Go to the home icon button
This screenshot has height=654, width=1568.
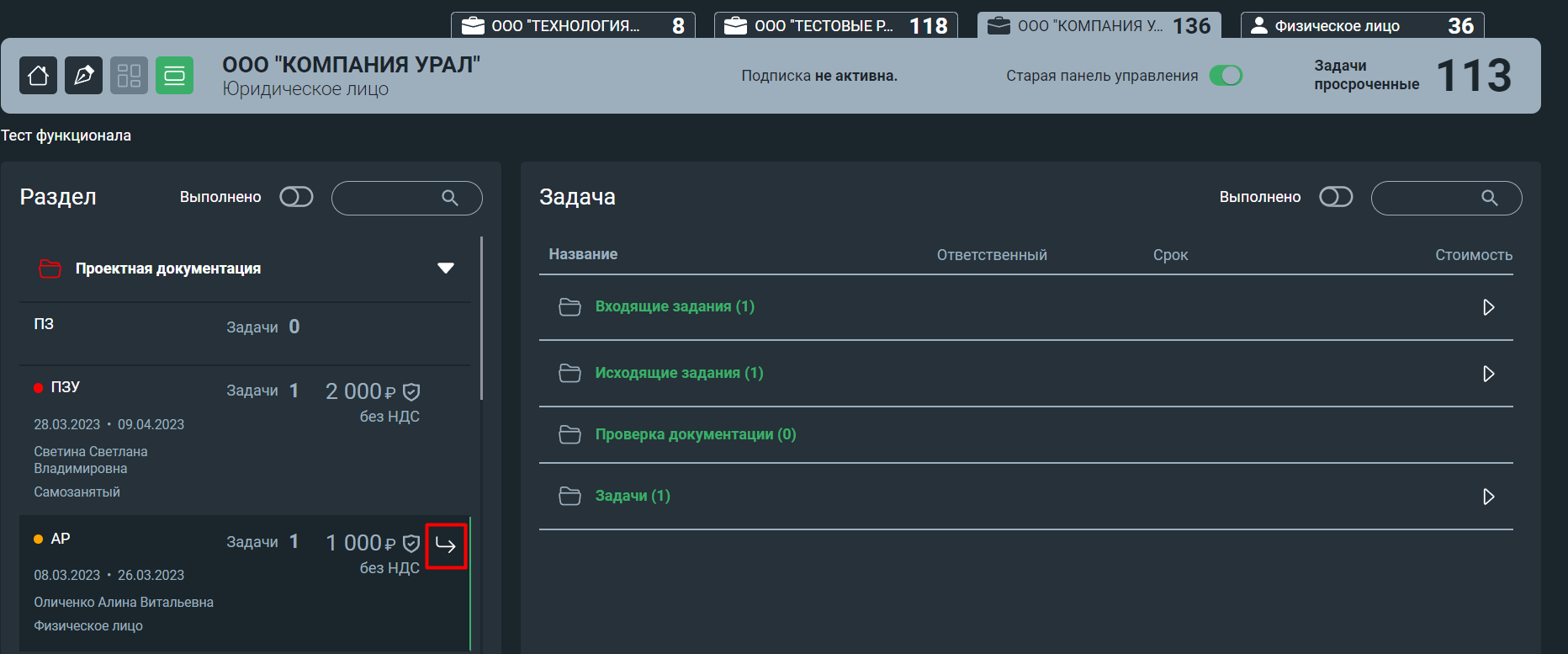[x=39, y=76]
